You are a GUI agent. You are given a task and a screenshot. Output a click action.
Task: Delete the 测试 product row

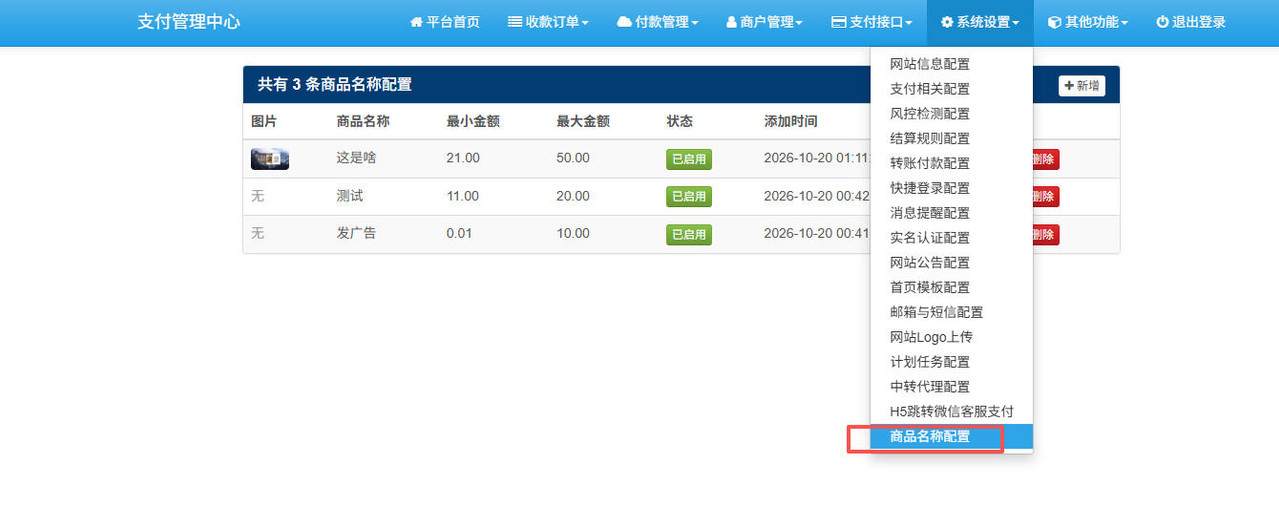(x=1046, y=196)
